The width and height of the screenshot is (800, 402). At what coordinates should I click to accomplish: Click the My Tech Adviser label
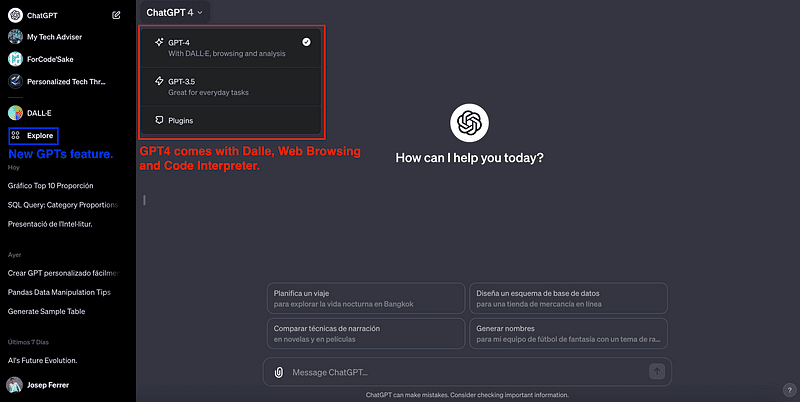55,37
